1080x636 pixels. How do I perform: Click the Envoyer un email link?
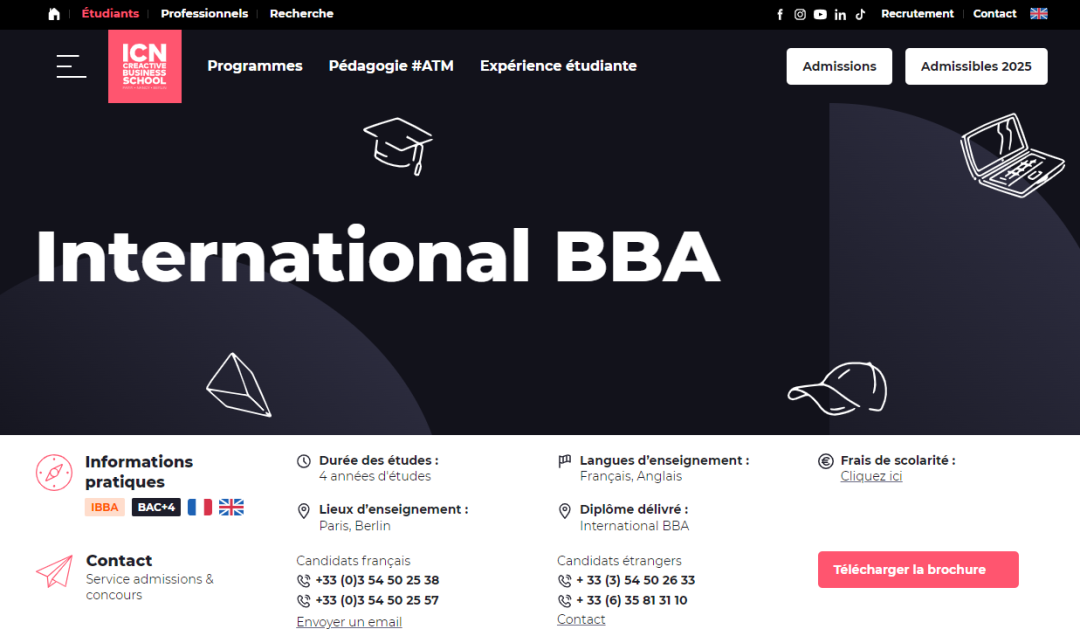coord(349,622)
